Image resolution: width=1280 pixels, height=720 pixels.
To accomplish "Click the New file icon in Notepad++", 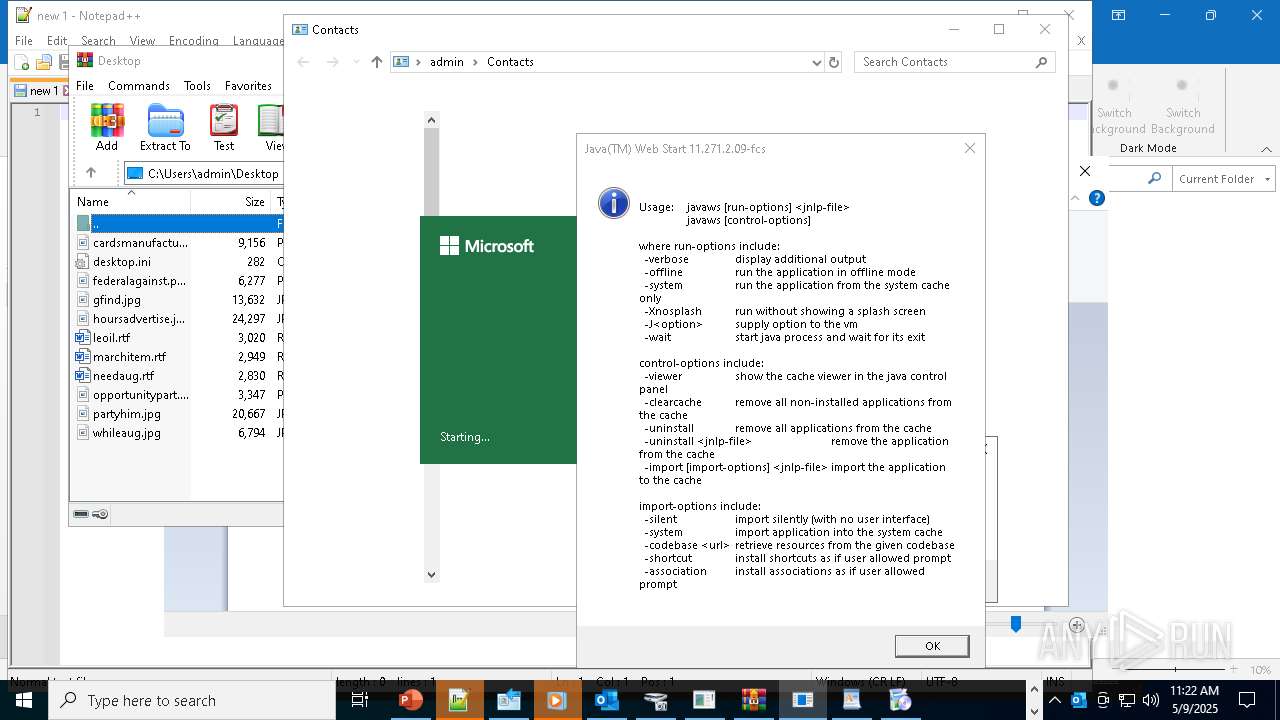I will tap(22, 63).
